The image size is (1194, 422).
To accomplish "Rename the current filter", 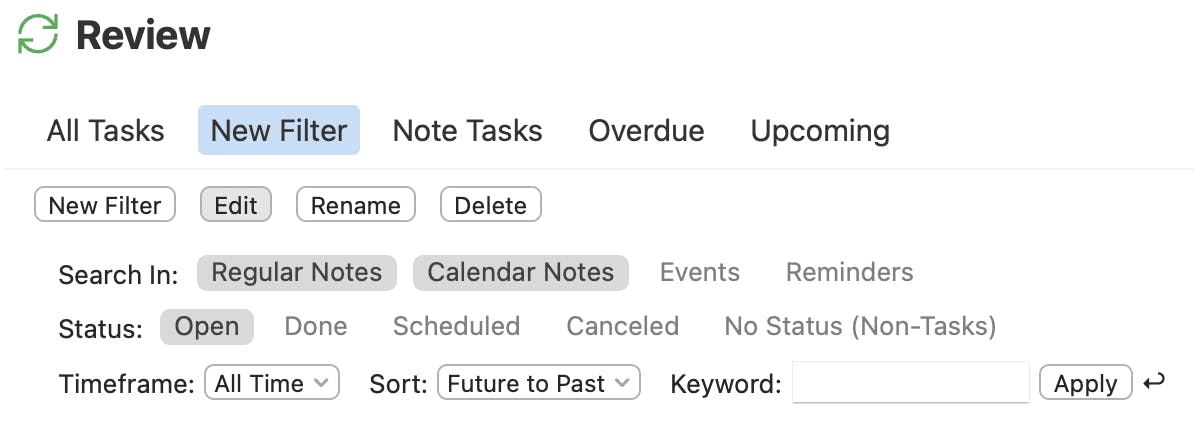I will 355,205.
